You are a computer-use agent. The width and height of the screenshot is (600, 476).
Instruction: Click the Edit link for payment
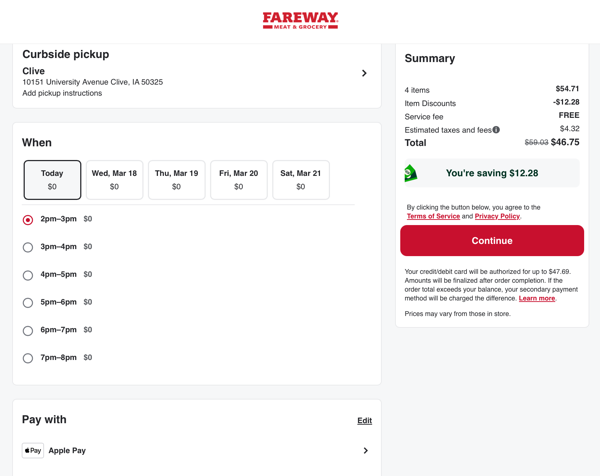click(364, 421)
